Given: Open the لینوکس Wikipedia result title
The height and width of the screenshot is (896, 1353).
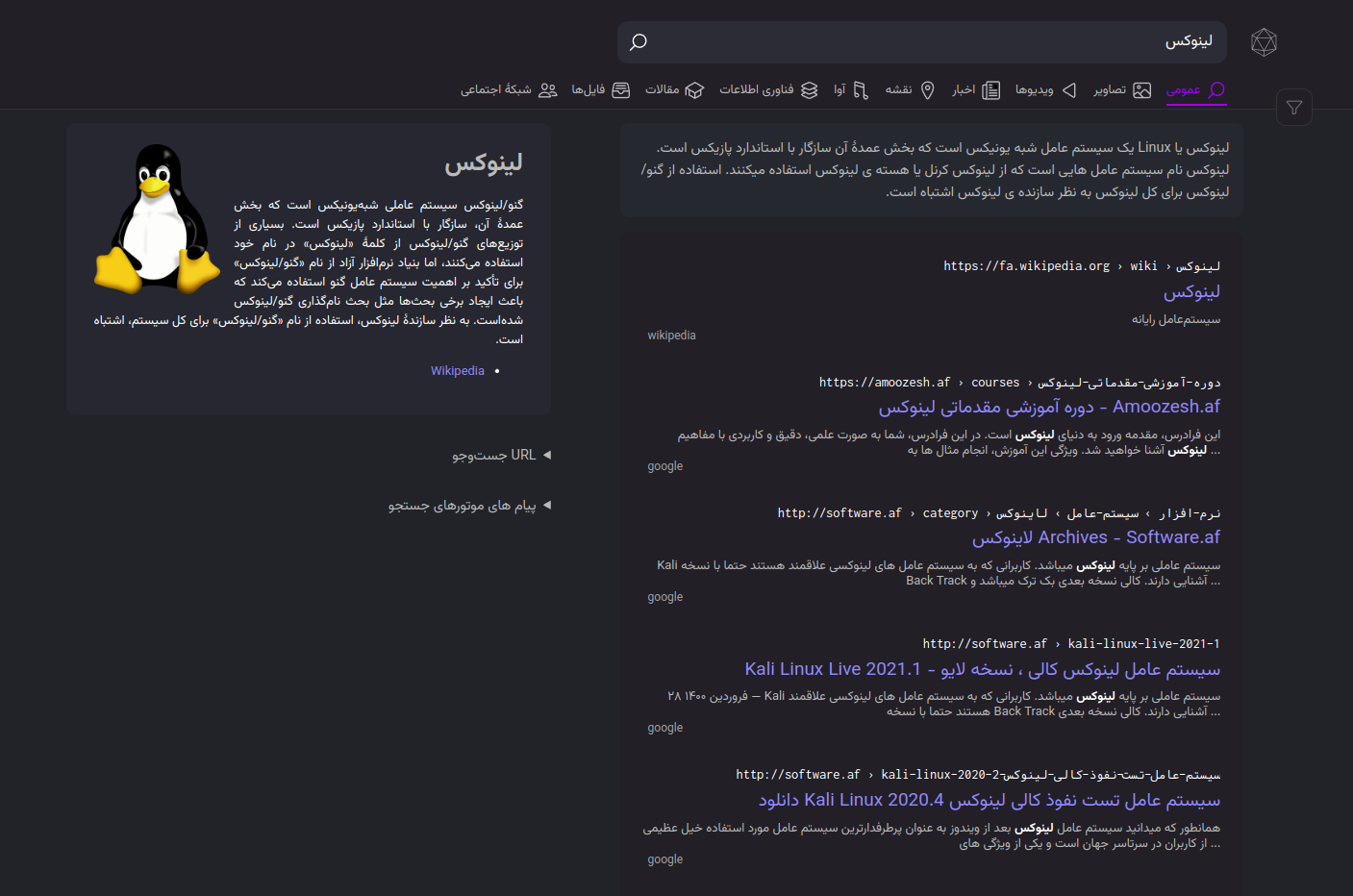Looking at the screenshot, I should (1191, 292).
